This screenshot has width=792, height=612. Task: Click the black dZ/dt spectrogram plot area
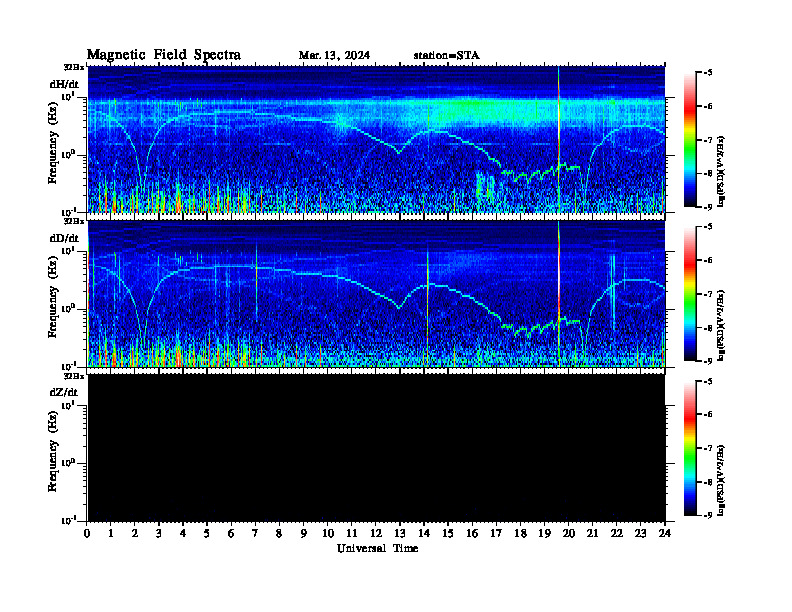point(376,447)
